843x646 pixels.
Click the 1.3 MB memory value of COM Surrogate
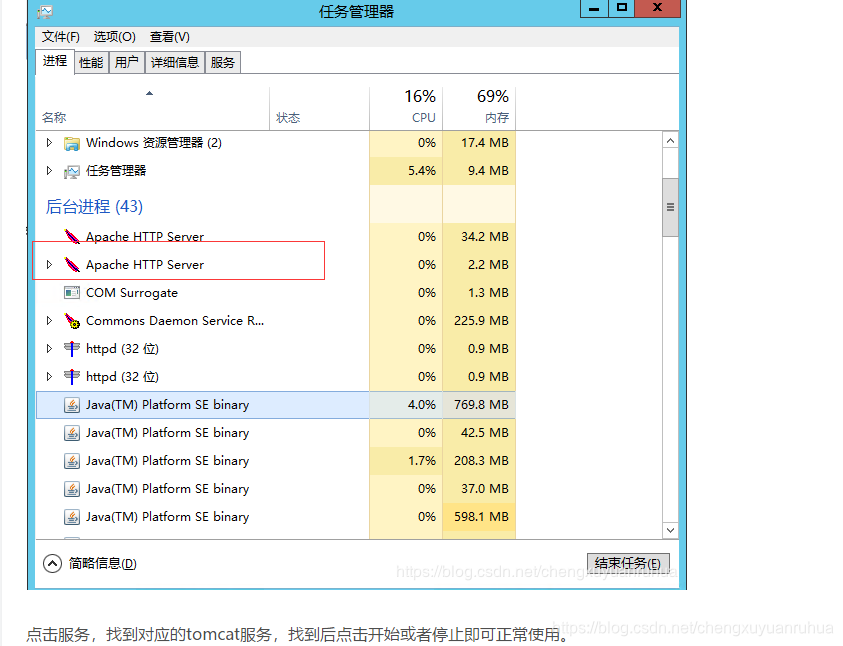pos(488,293)
